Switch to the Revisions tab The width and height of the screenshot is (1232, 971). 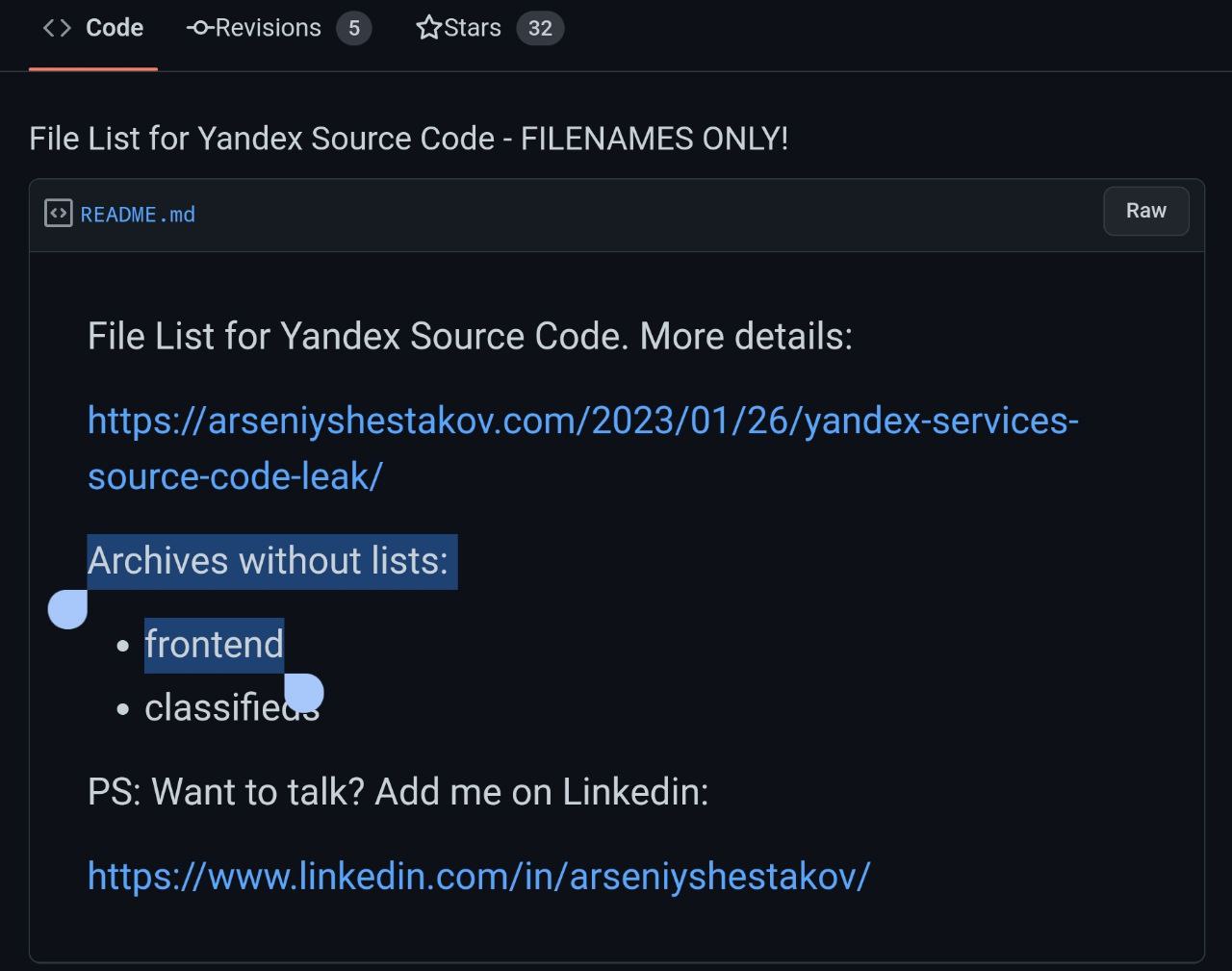click(x=278, y=28)
